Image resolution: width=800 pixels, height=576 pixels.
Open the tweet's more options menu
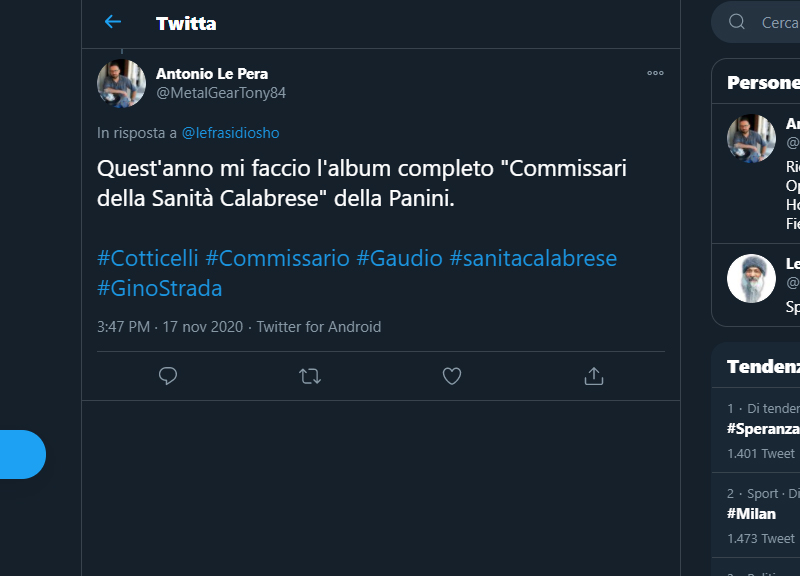tap(655, 73)
